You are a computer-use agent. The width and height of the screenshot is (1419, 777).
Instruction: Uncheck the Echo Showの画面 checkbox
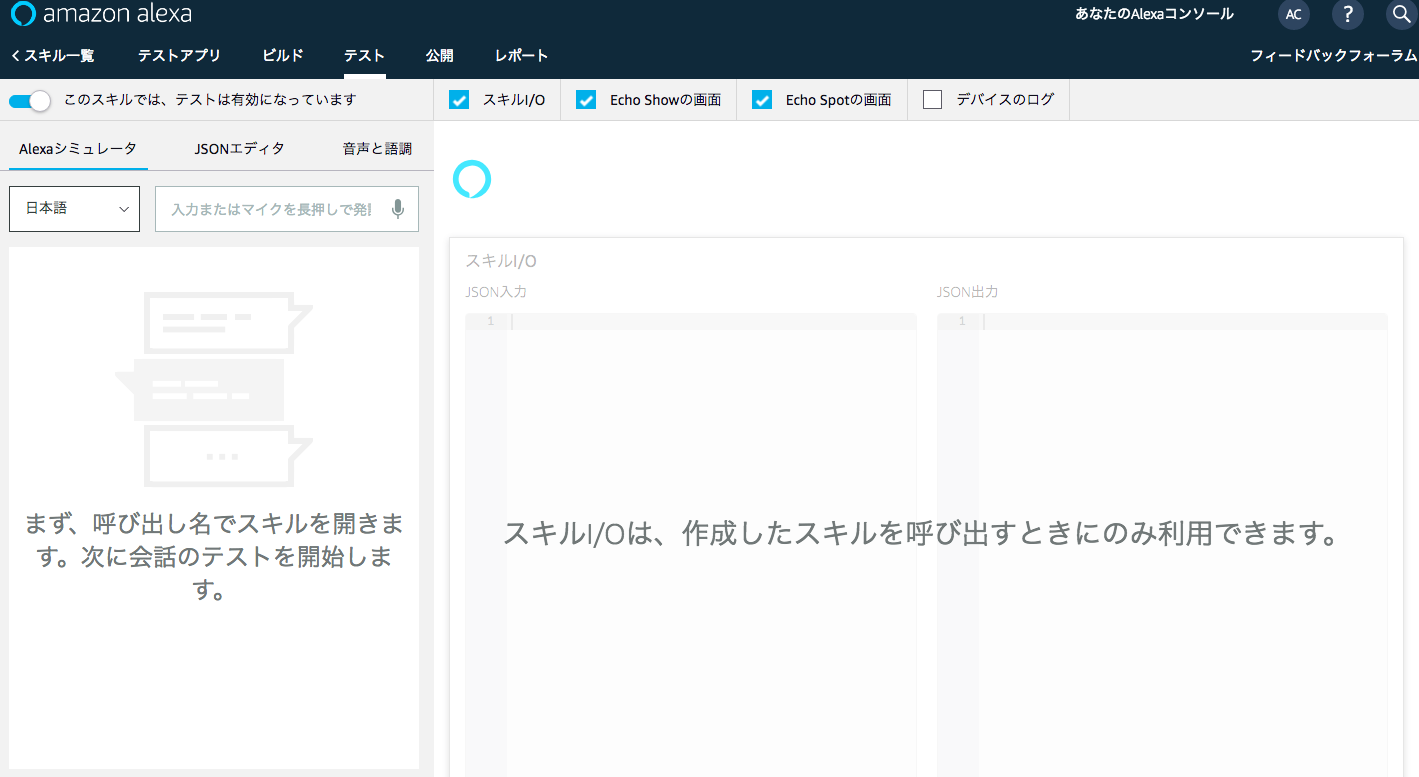[x=587, y=100]
